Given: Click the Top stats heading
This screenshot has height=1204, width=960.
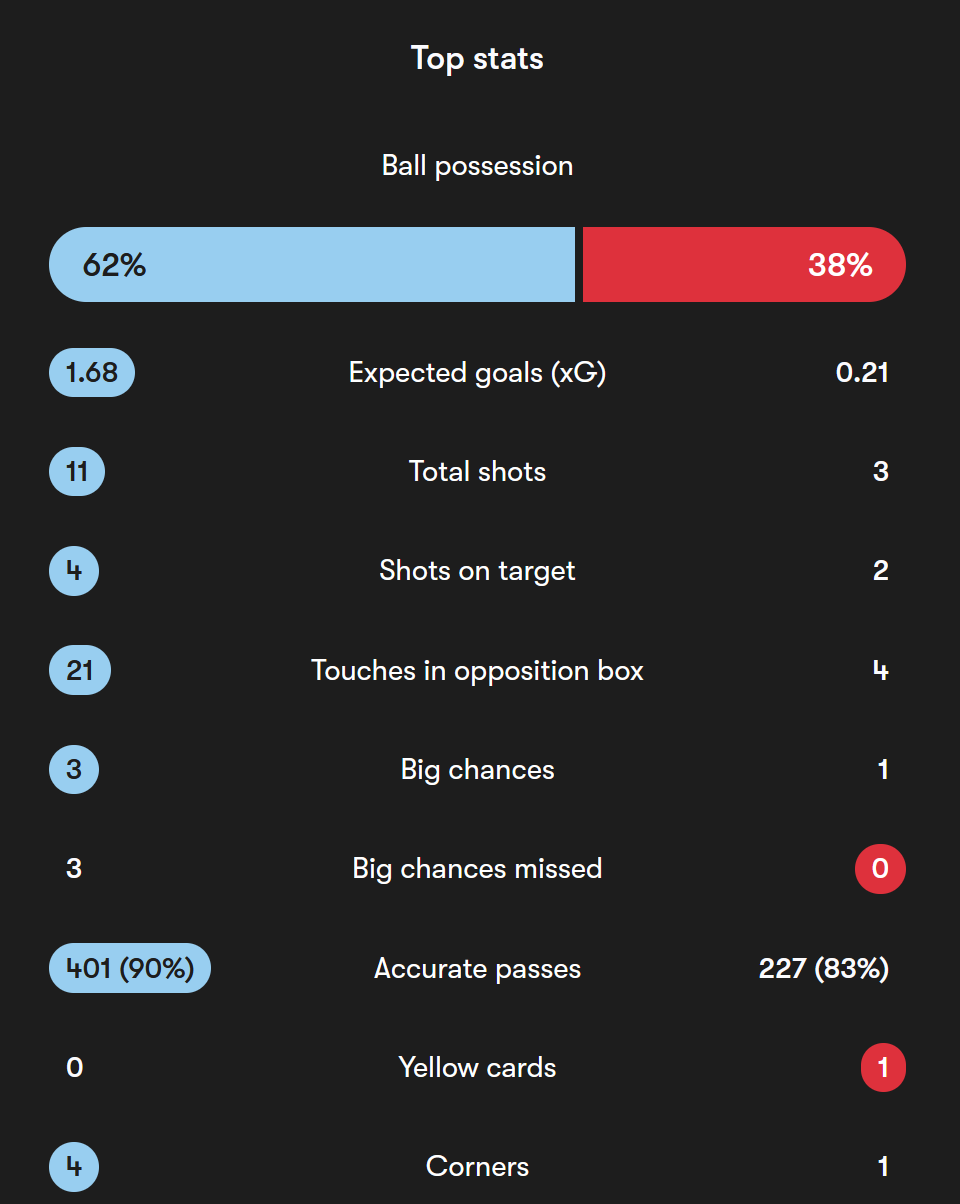Looking at the screenshot, I should pyautogui.click(x=477, y=59).
